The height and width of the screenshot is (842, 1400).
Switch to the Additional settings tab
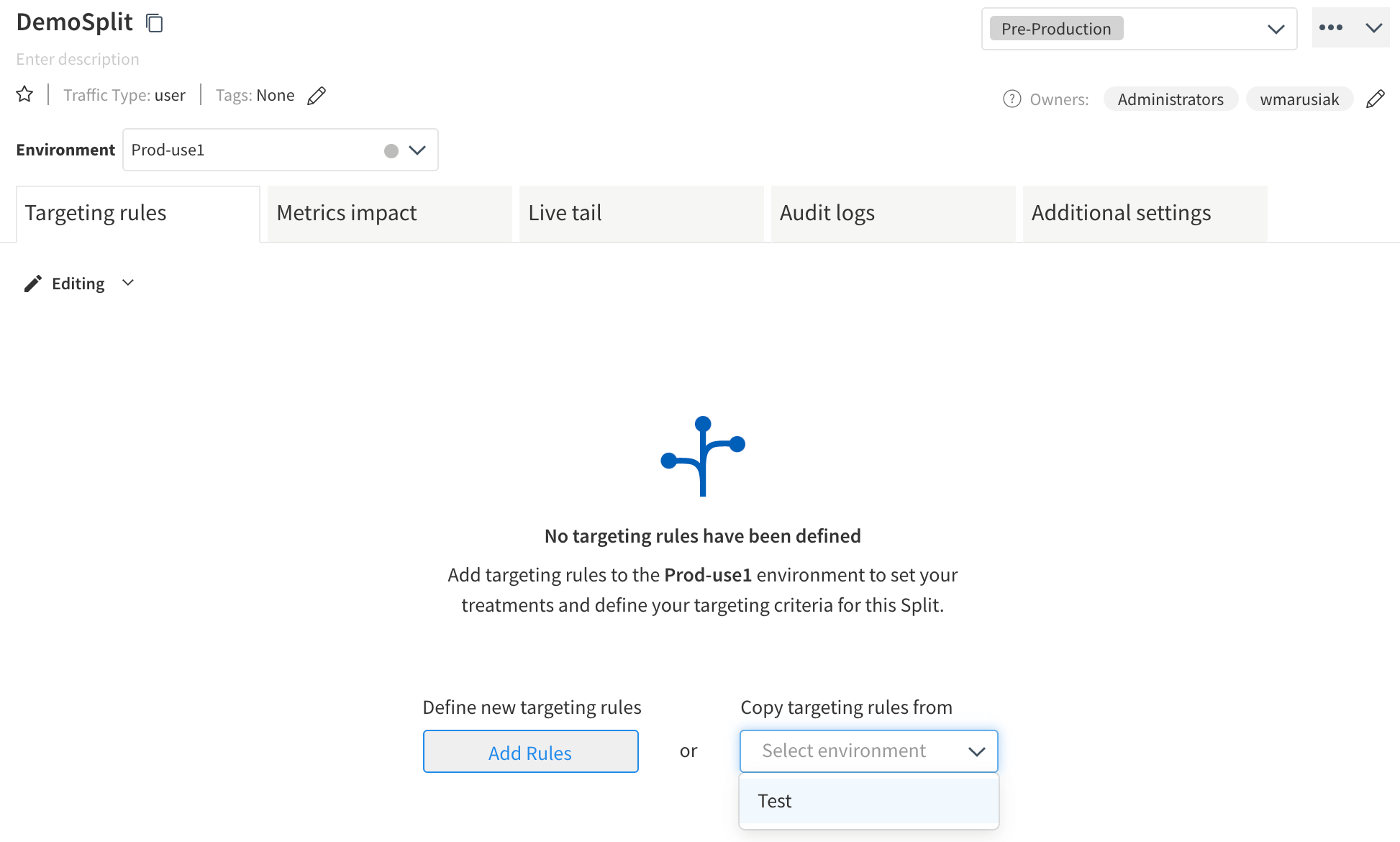(1121, 213)
